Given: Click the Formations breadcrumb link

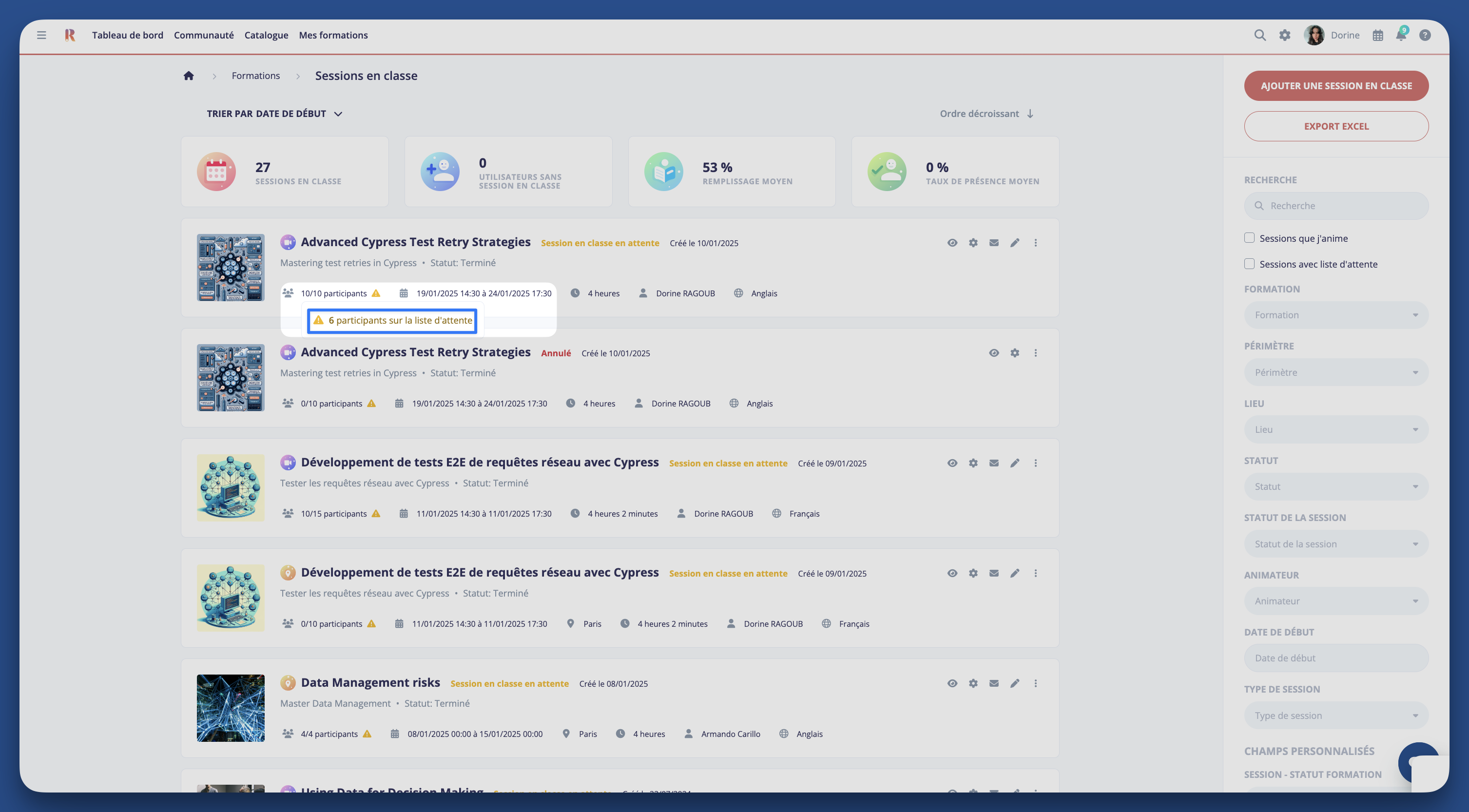Looking at the screenshot, I should point(255,76).
